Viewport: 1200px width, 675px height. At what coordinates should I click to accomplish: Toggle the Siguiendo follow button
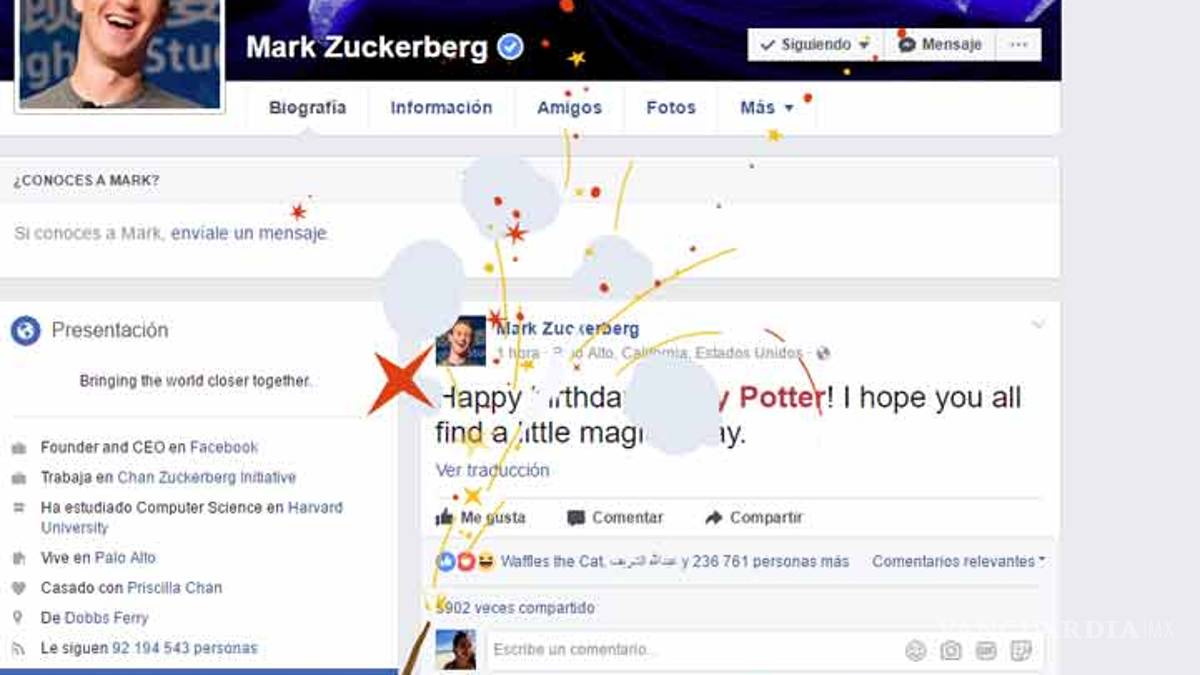[x=815, y=45]
